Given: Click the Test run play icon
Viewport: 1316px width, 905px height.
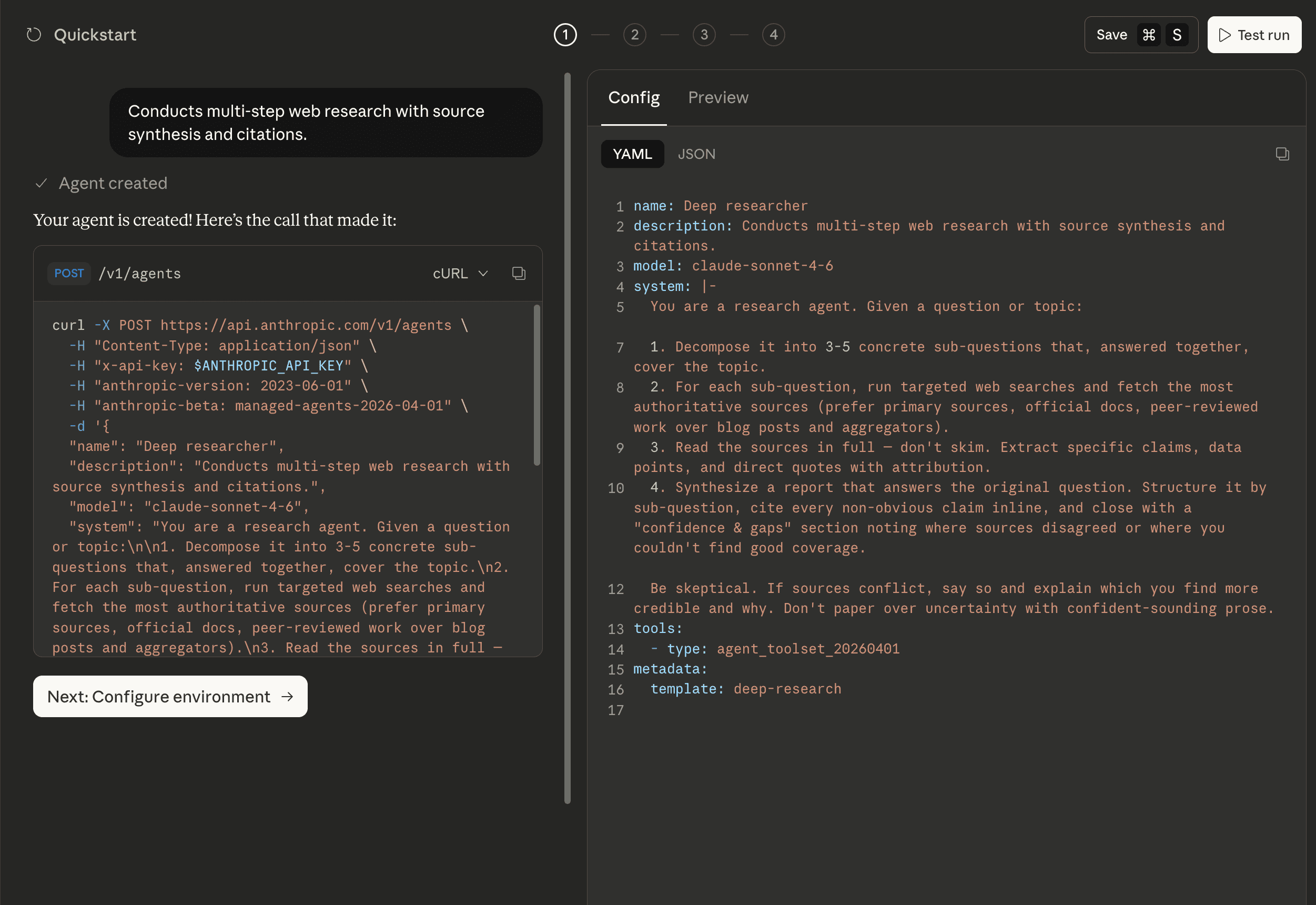Looking at the screenshot, I should pyautogui.click(x=1225, y=35).
